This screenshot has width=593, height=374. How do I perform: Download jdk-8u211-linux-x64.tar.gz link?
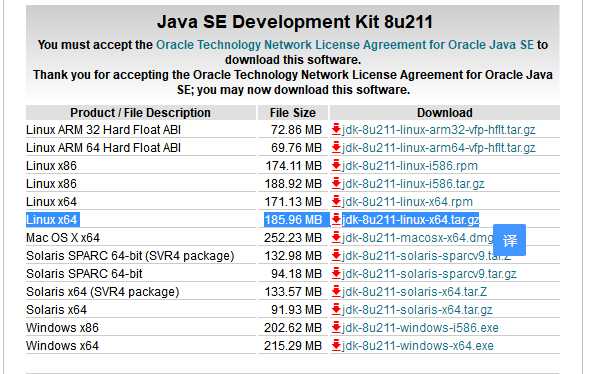click(411, 220)
